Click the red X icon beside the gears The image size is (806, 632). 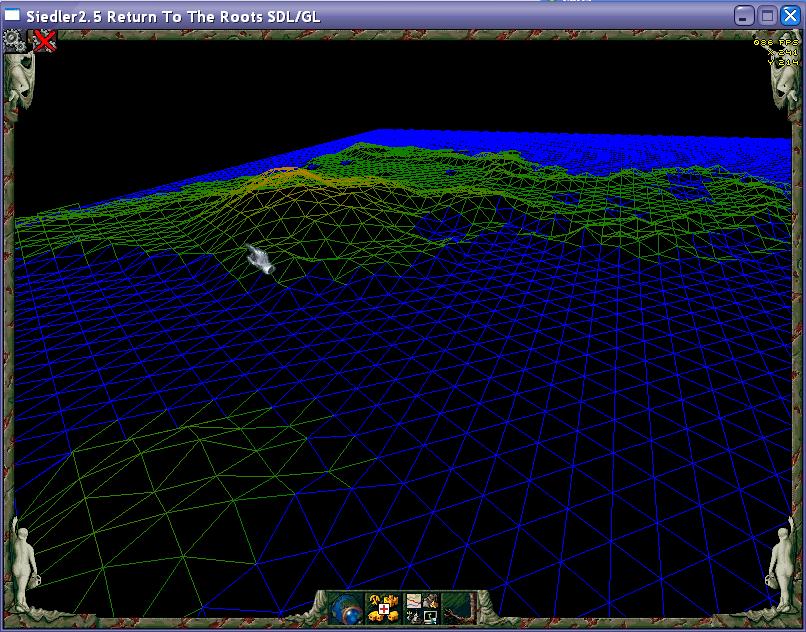(45, 40)
